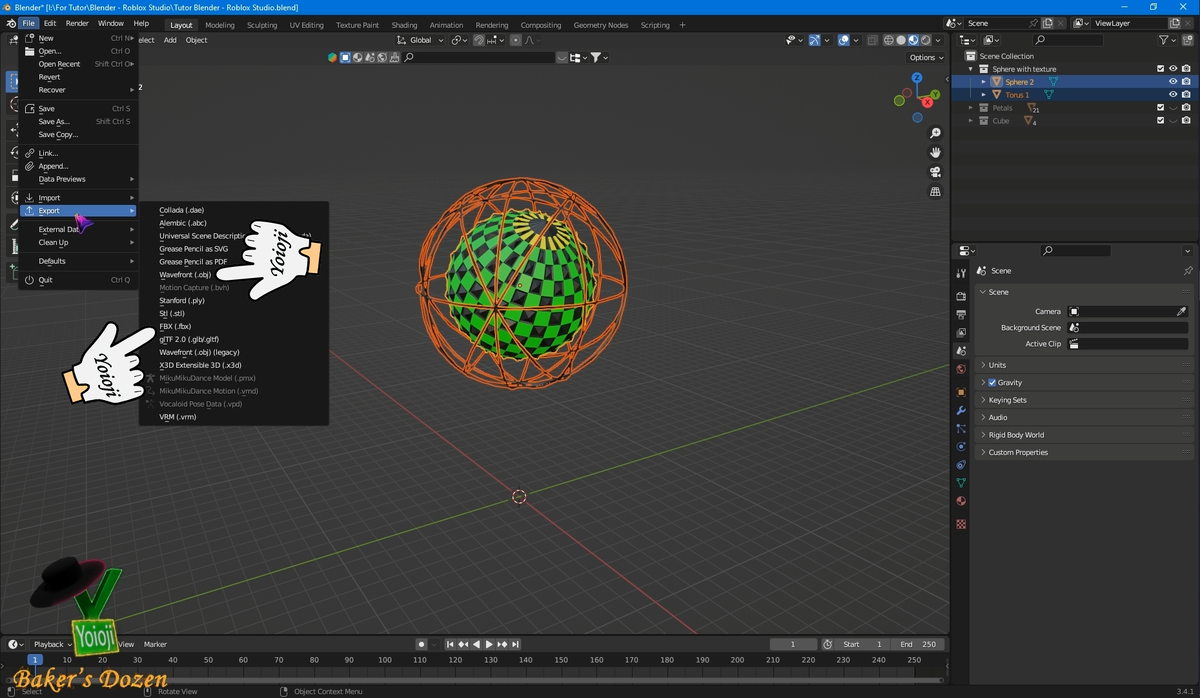Open the World properties tab icon
1200x698 pixels.
click(961, 369)
